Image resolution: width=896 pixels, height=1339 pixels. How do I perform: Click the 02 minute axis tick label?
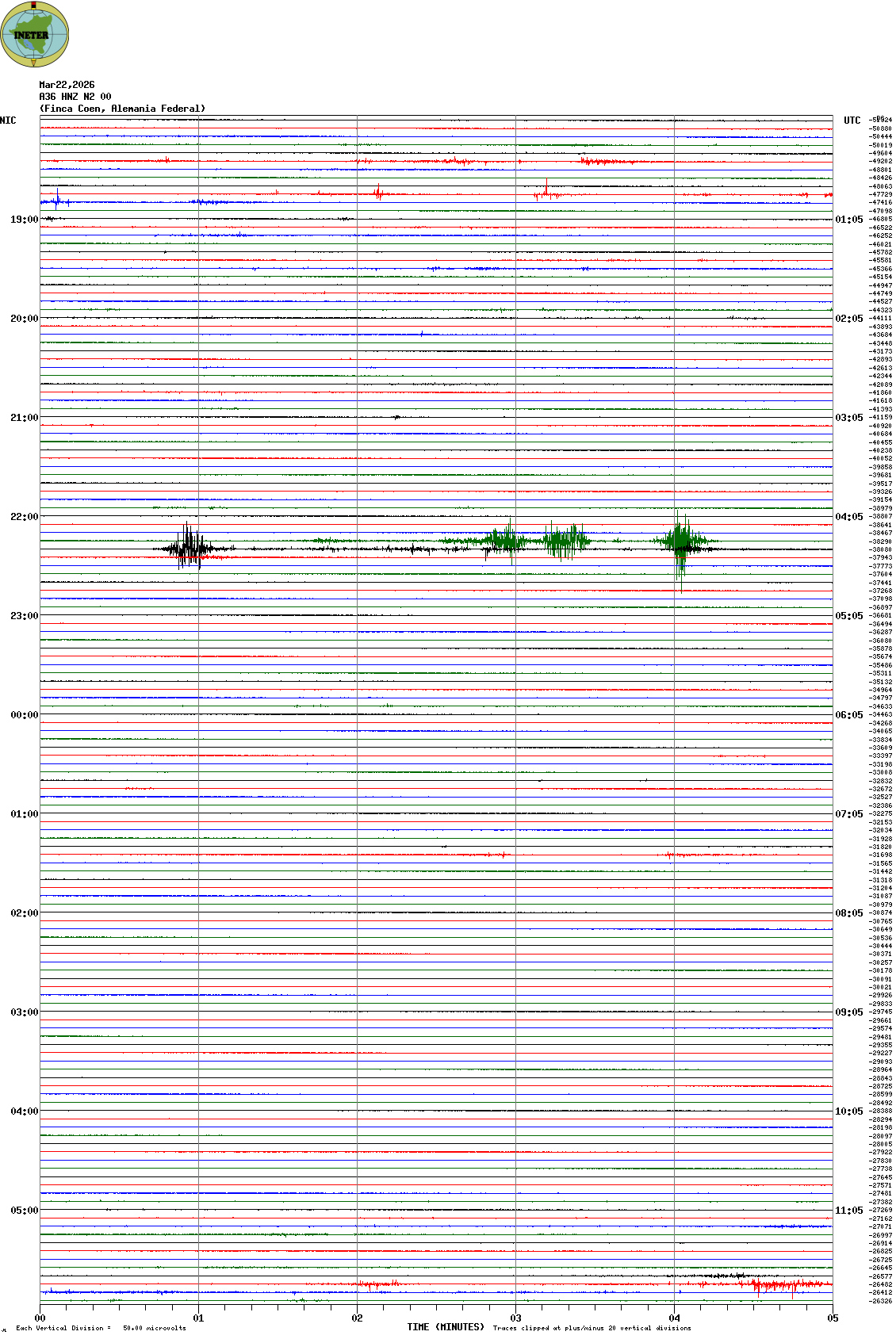(x=357, y=1318)
